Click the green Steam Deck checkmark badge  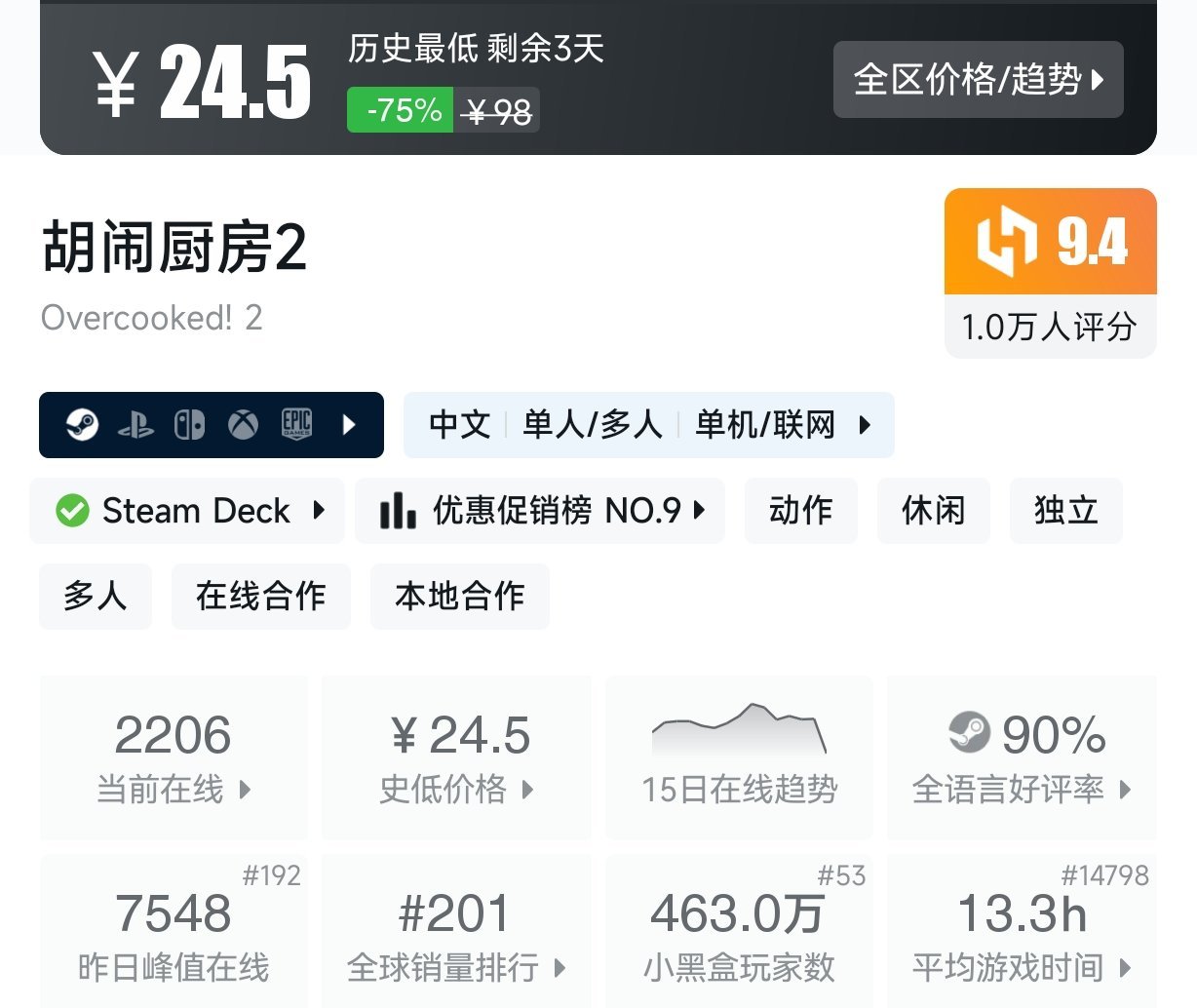(70, 510)
